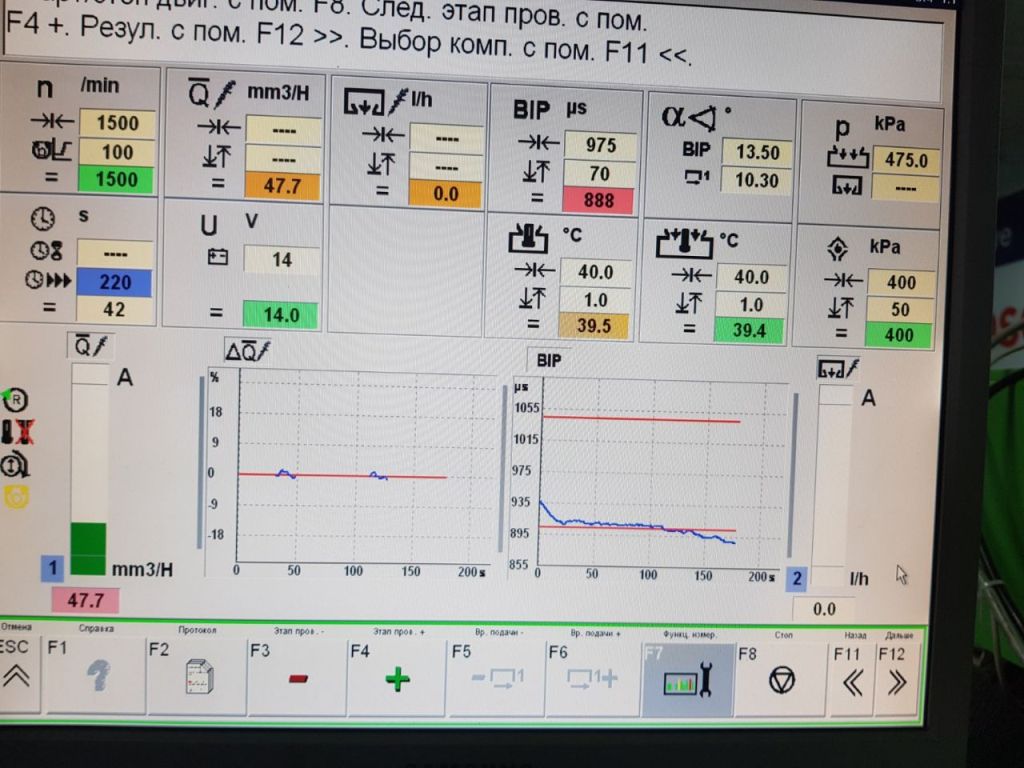Open the F2 Протокол protocol sheet
Screen dimensions: 1024x768
tap(197, 676)
